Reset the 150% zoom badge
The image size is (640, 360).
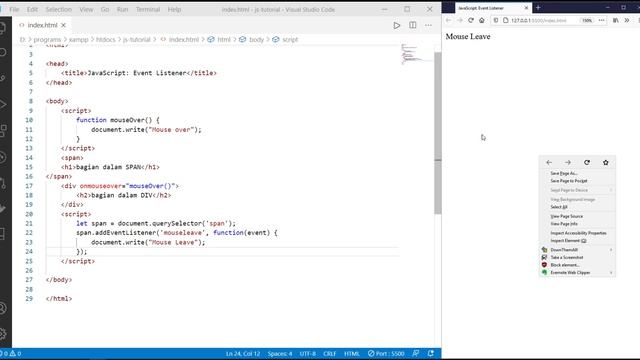[587, 20]
